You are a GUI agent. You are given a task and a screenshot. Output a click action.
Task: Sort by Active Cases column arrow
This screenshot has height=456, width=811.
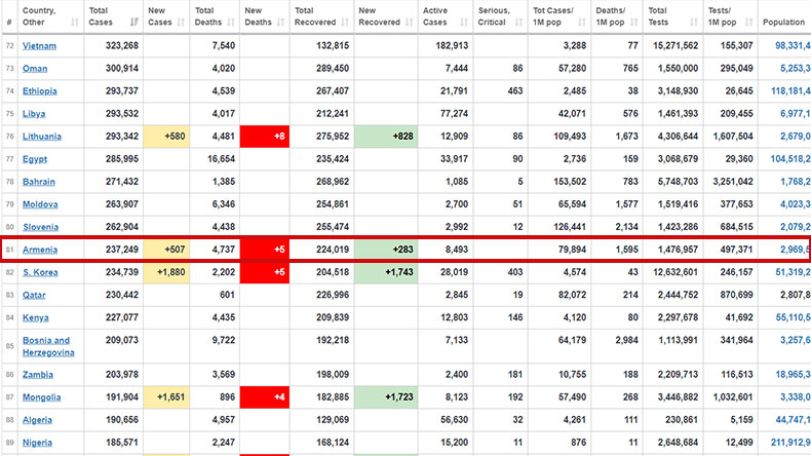463,22
